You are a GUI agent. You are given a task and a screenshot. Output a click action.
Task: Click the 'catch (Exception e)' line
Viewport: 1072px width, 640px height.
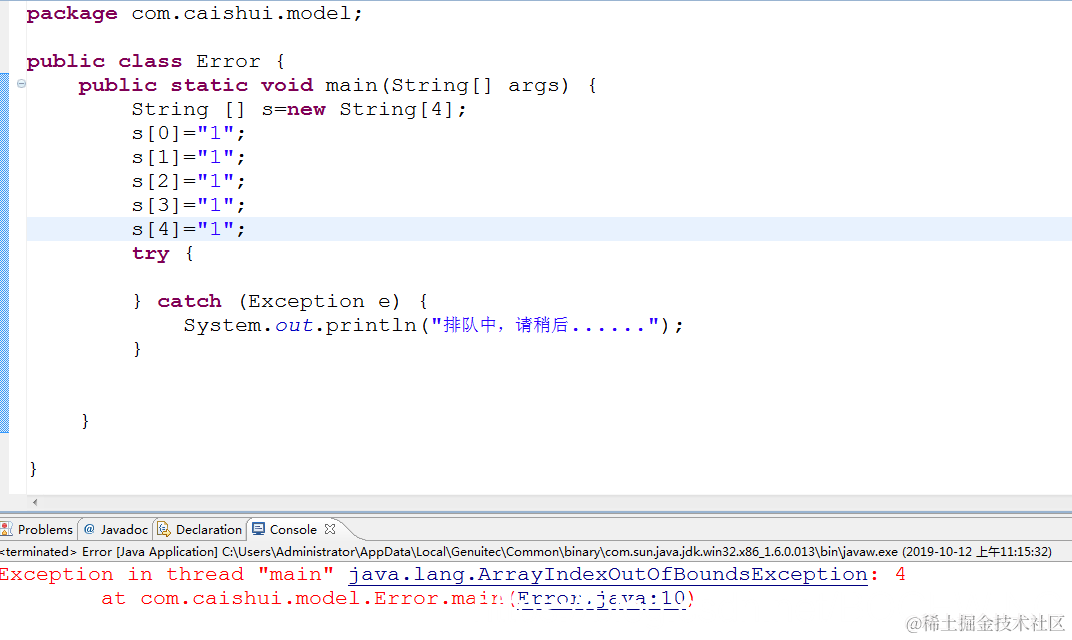coord(280,302)
